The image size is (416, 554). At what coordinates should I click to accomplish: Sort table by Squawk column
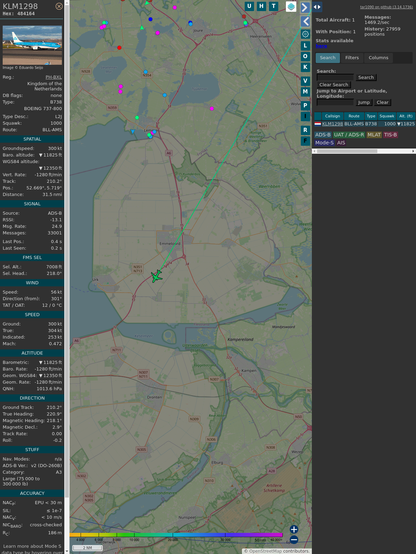click(387, 116)
